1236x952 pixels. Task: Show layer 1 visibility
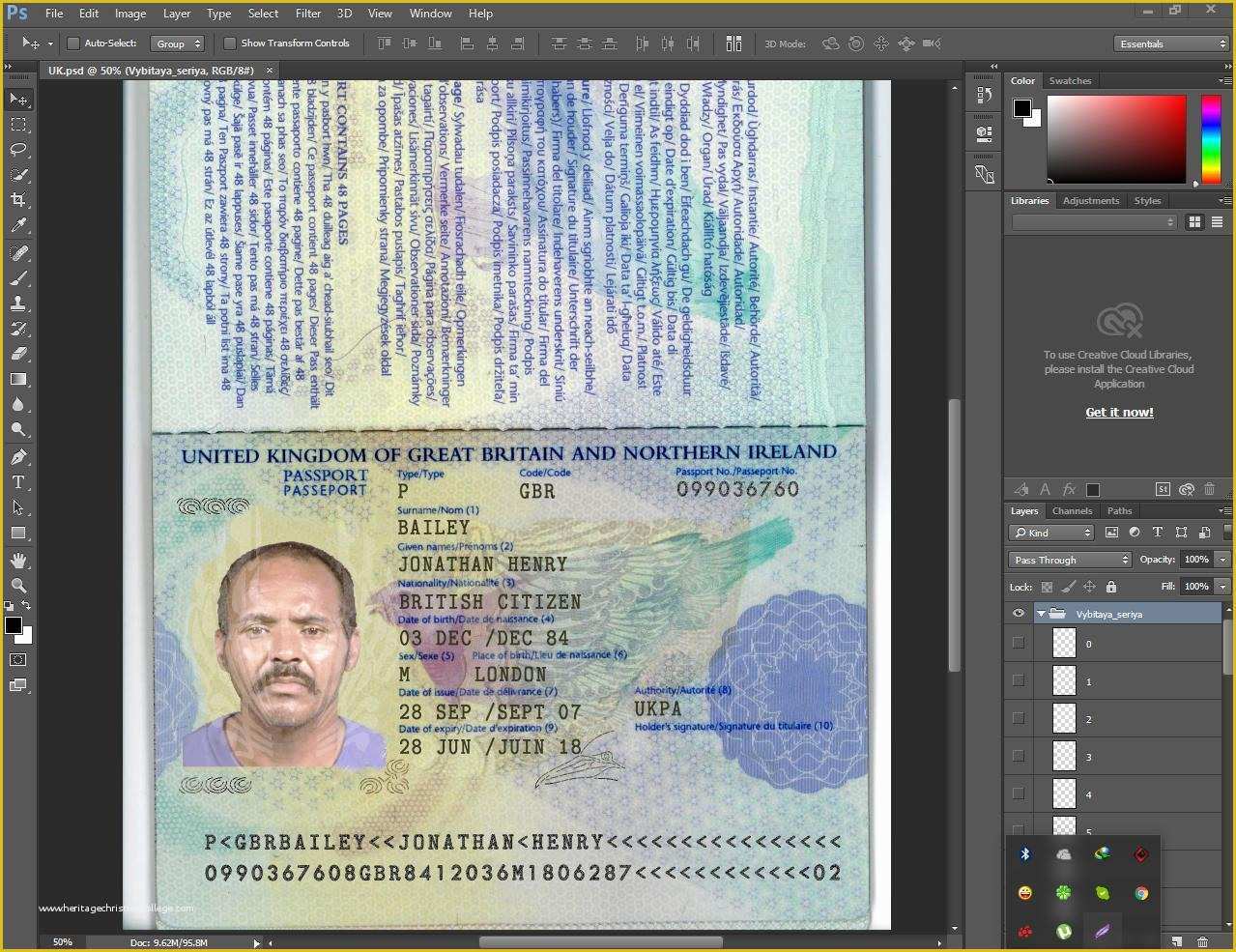(x=1019, y=680)
